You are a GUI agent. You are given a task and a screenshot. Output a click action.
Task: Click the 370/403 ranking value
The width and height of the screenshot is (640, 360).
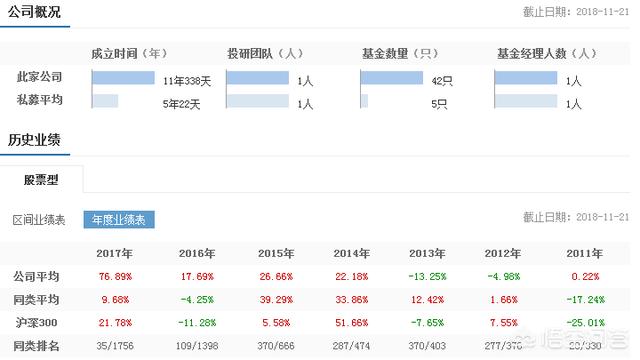427,346
